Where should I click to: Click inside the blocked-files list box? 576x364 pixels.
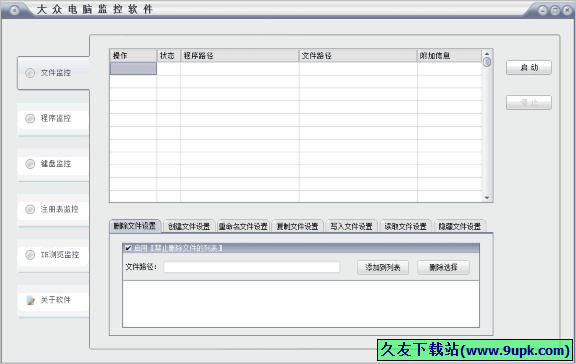301,304
